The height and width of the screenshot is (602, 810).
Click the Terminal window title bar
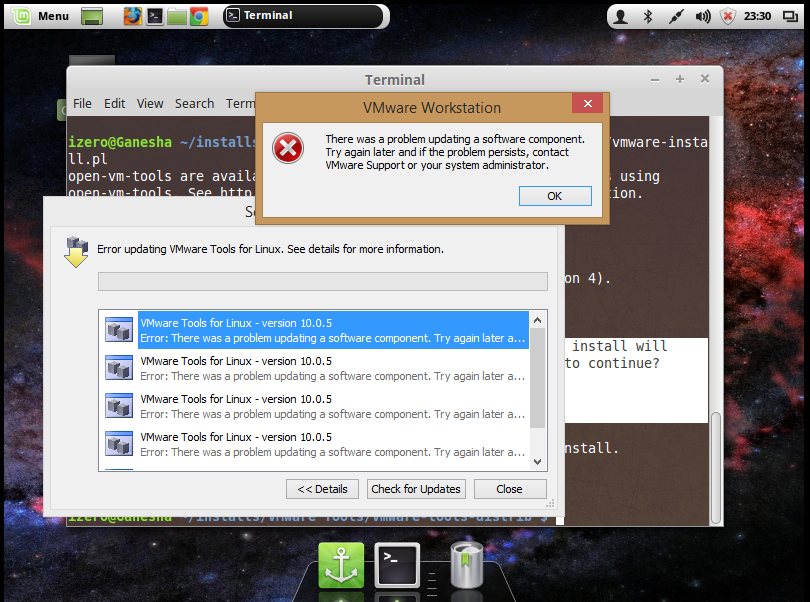pos(395,80)
